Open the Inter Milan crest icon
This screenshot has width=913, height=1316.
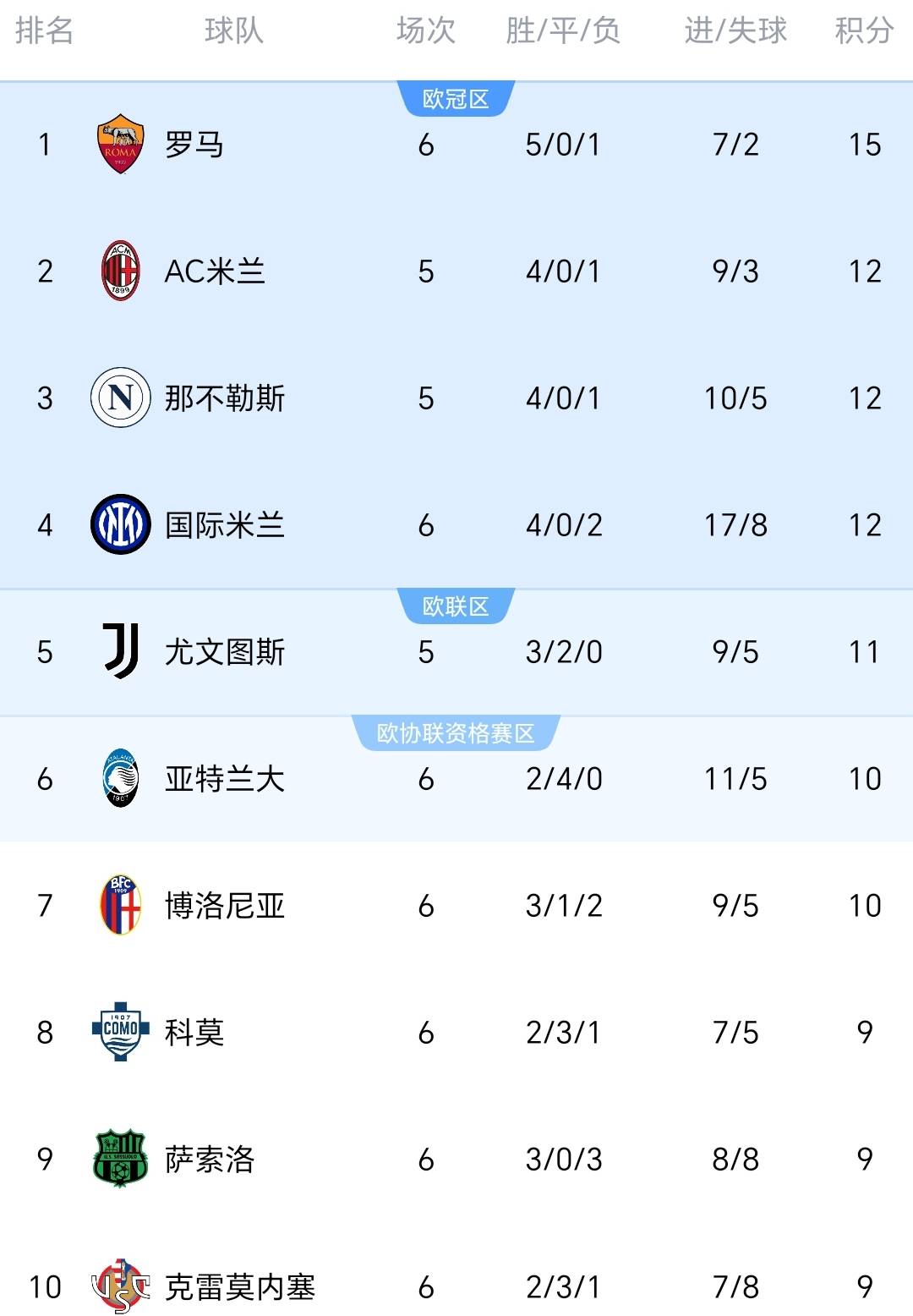click(x=120, y=524)
